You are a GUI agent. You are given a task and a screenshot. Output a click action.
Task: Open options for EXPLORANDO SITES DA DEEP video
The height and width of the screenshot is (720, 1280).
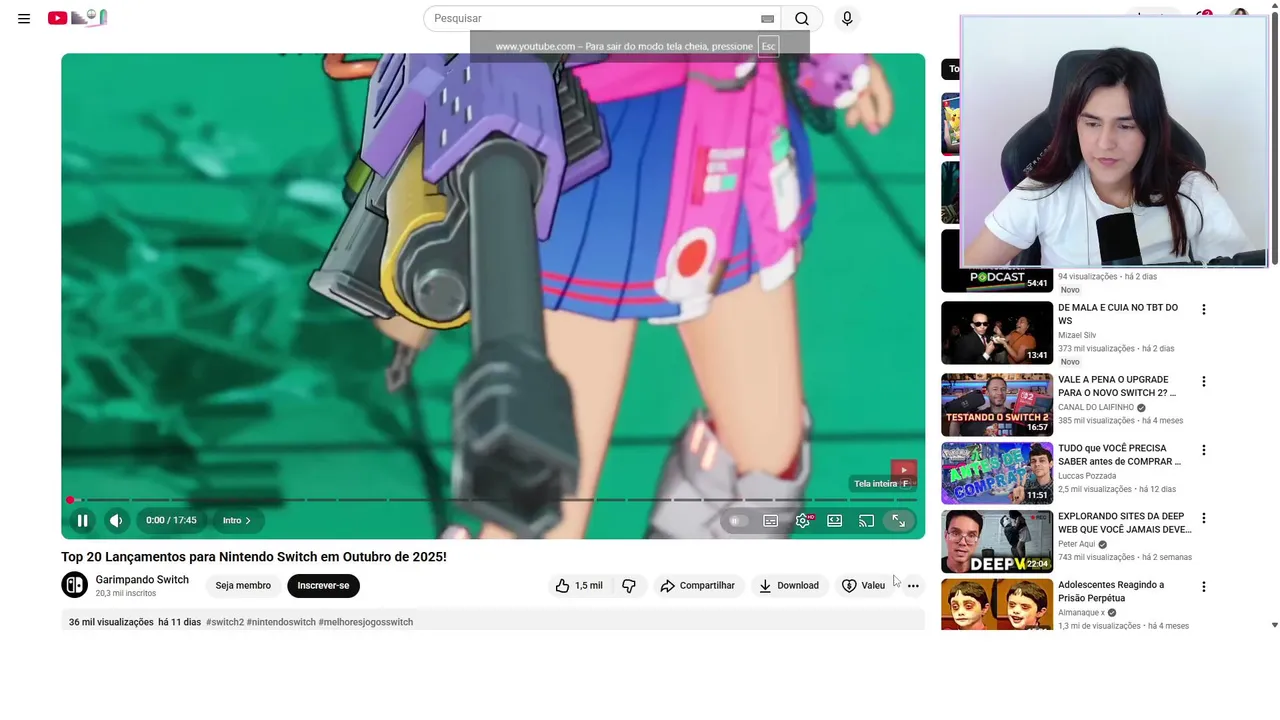(x=1204, y=518)
